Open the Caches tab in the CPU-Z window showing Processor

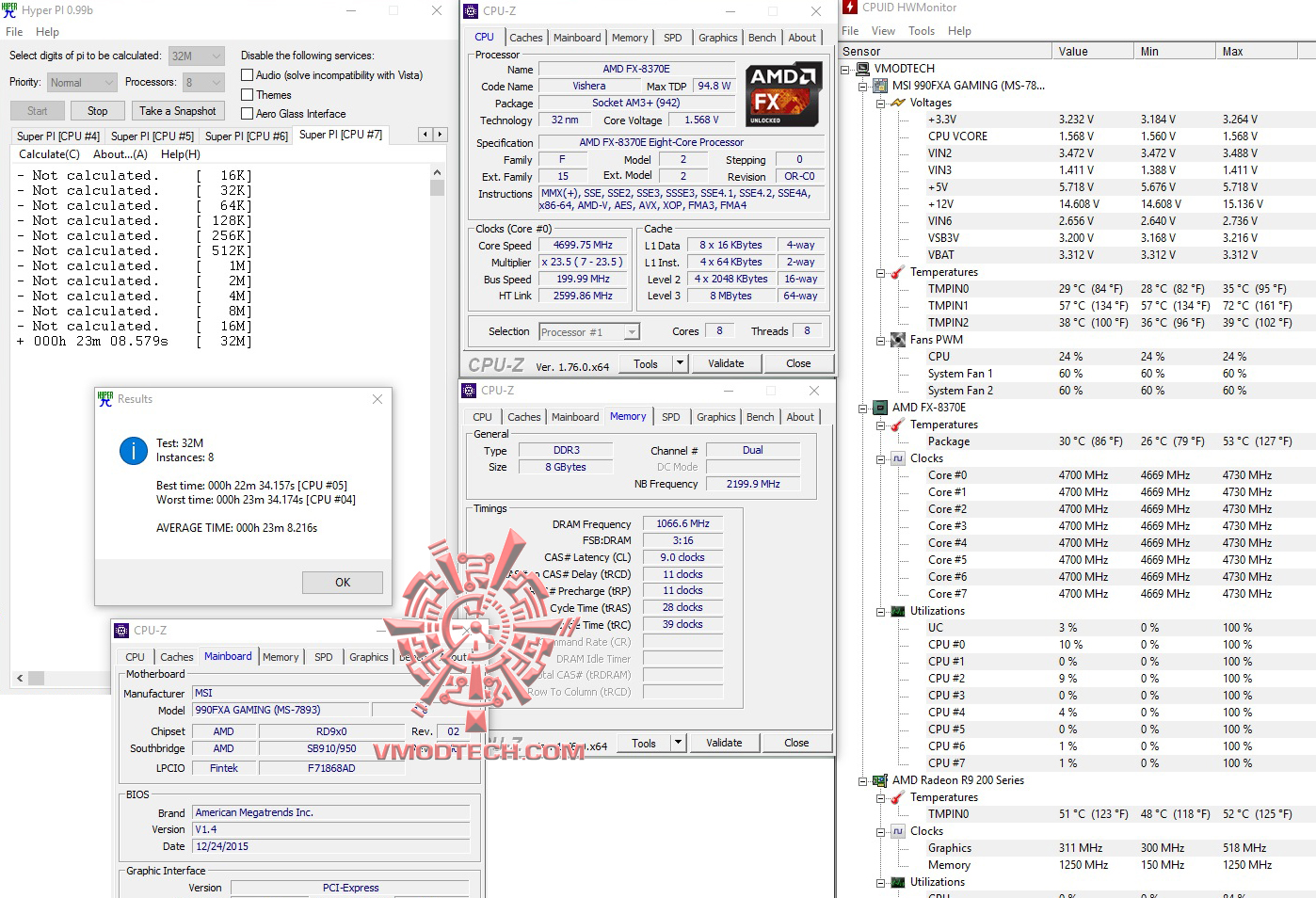(526, 38)
